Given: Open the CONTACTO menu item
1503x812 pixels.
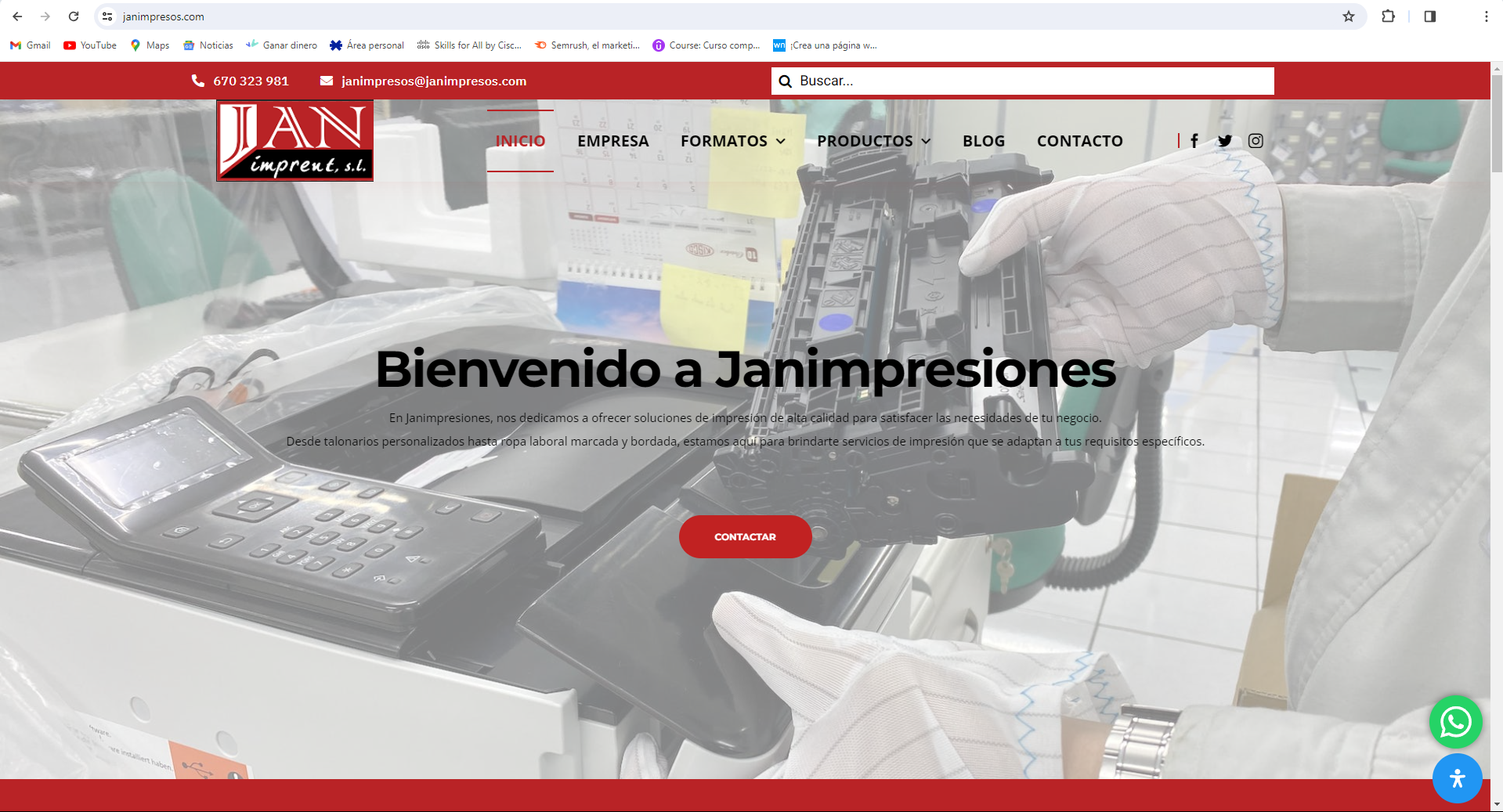Looking at the screenshot, I should point(1080,141).
